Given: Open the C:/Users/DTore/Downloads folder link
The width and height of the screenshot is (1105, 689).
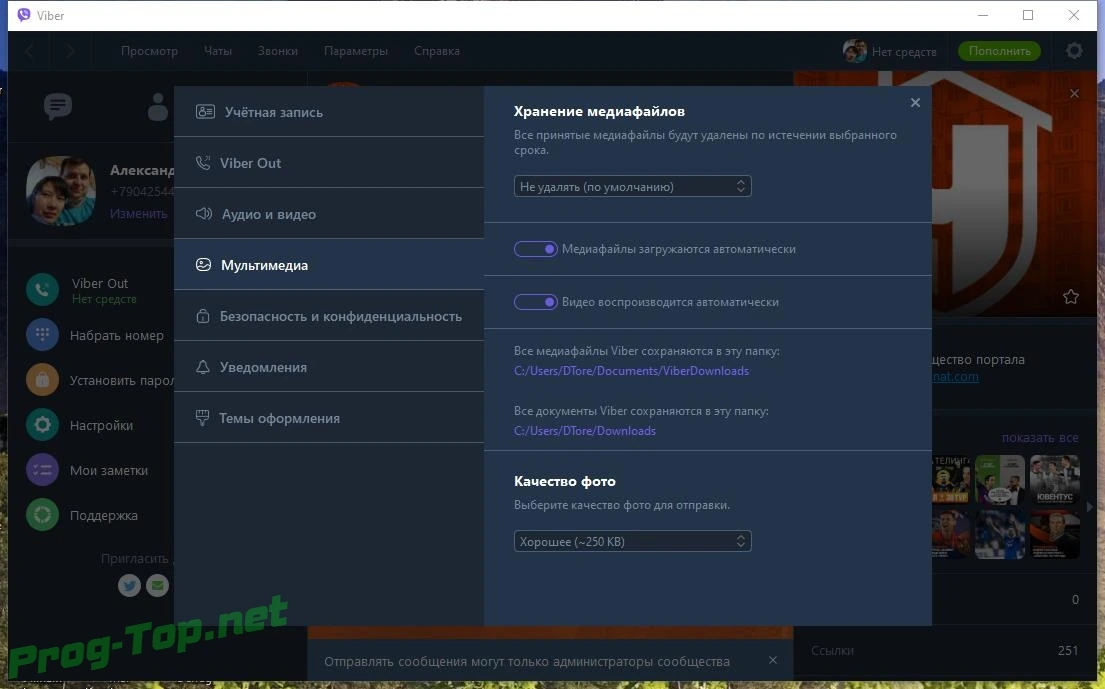Looking at the screenshot, I should coord(585,430).
